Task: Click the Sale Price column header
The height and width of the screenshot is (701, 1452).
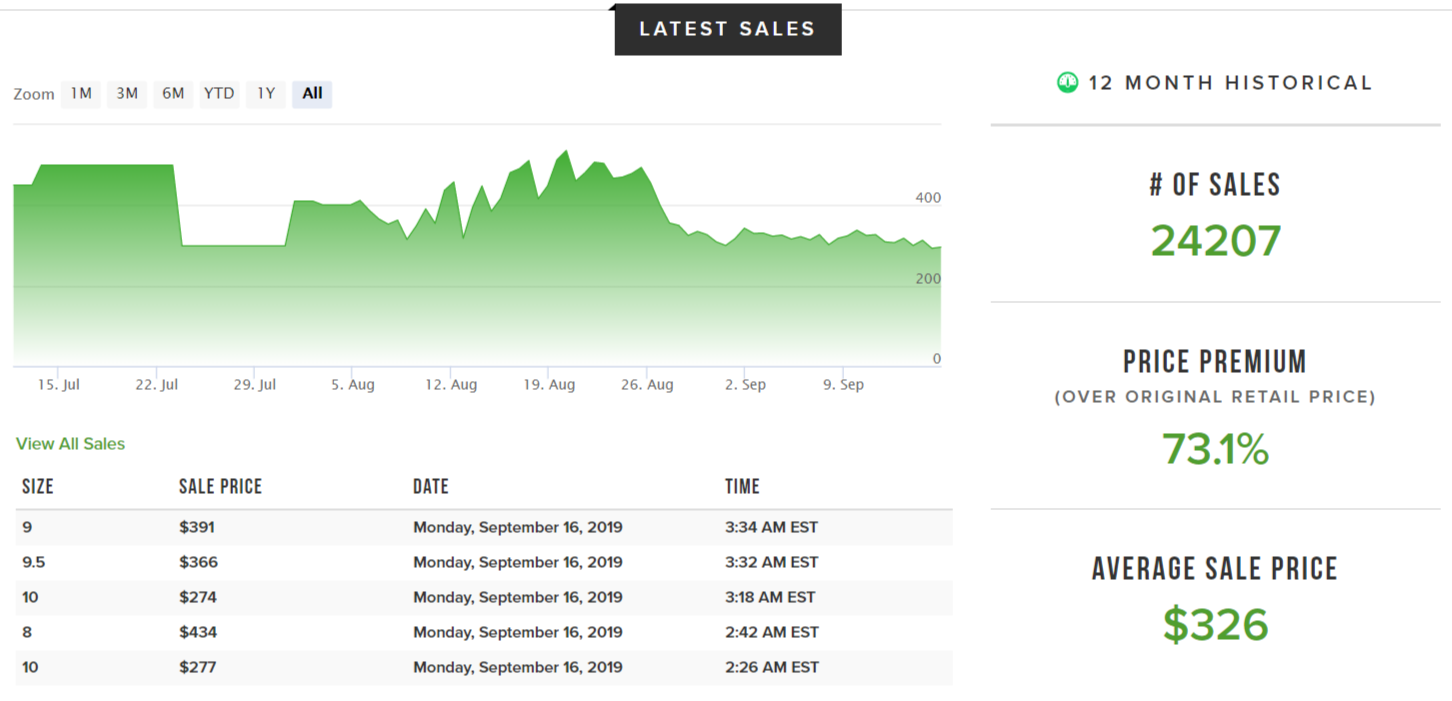Action: click(220, 487)
